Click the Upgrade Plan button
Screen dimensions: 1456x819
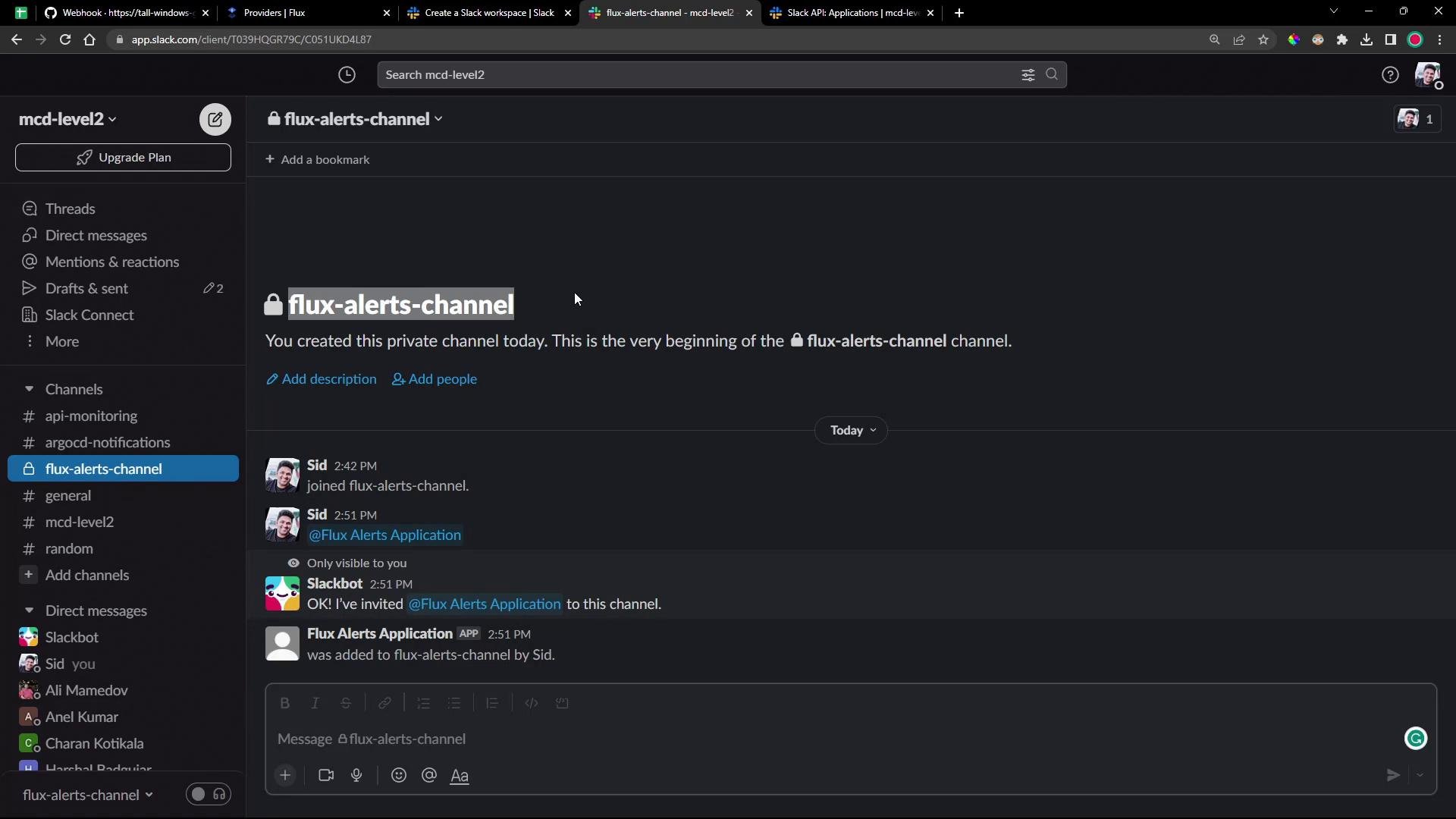pos(123,158)
